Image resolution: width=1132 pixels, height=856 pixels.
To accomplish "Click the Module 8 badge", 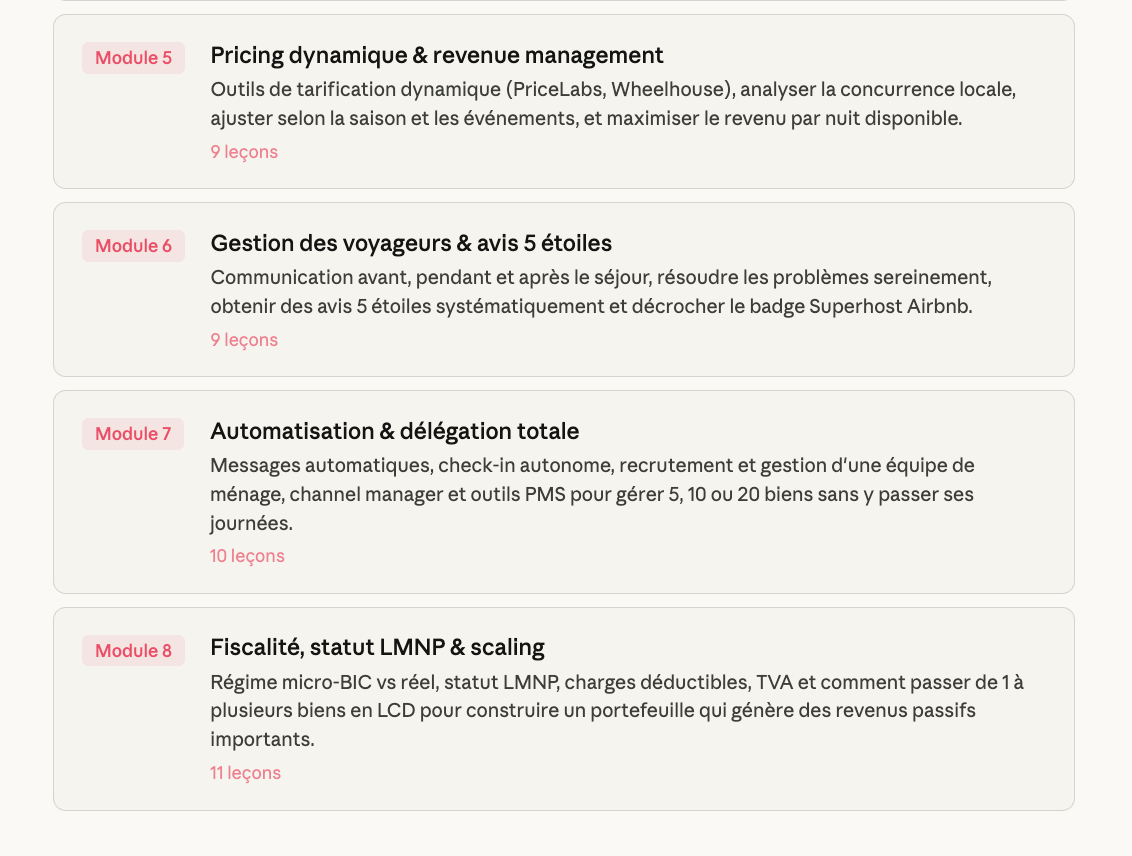I will pyautogui.click(x=133, y=651).
